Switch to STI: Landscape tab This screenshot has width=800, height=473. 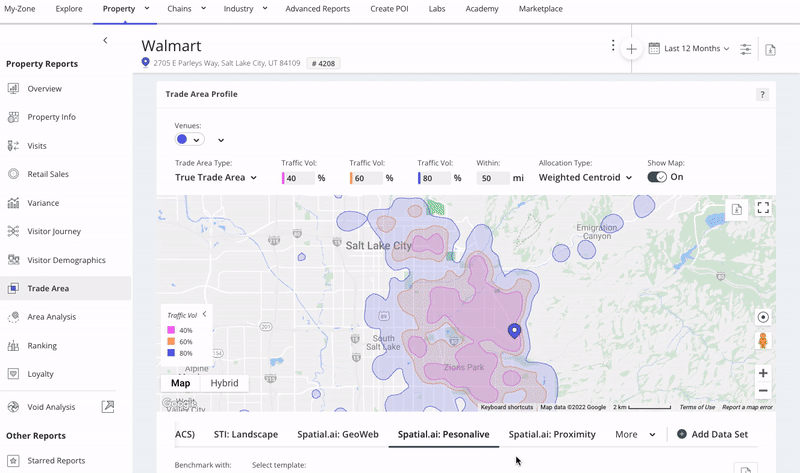246,434
